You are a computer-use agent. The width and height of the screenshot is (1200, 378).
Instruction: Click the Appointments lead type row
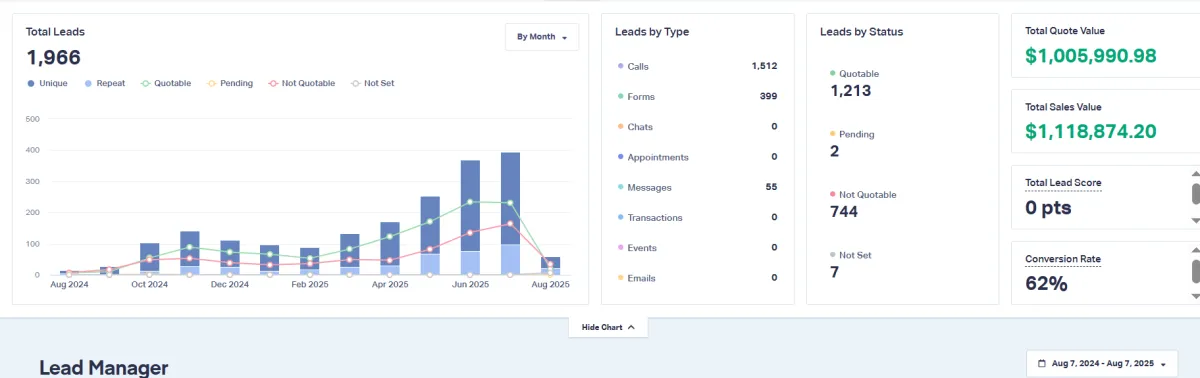(x=698, y=157)
